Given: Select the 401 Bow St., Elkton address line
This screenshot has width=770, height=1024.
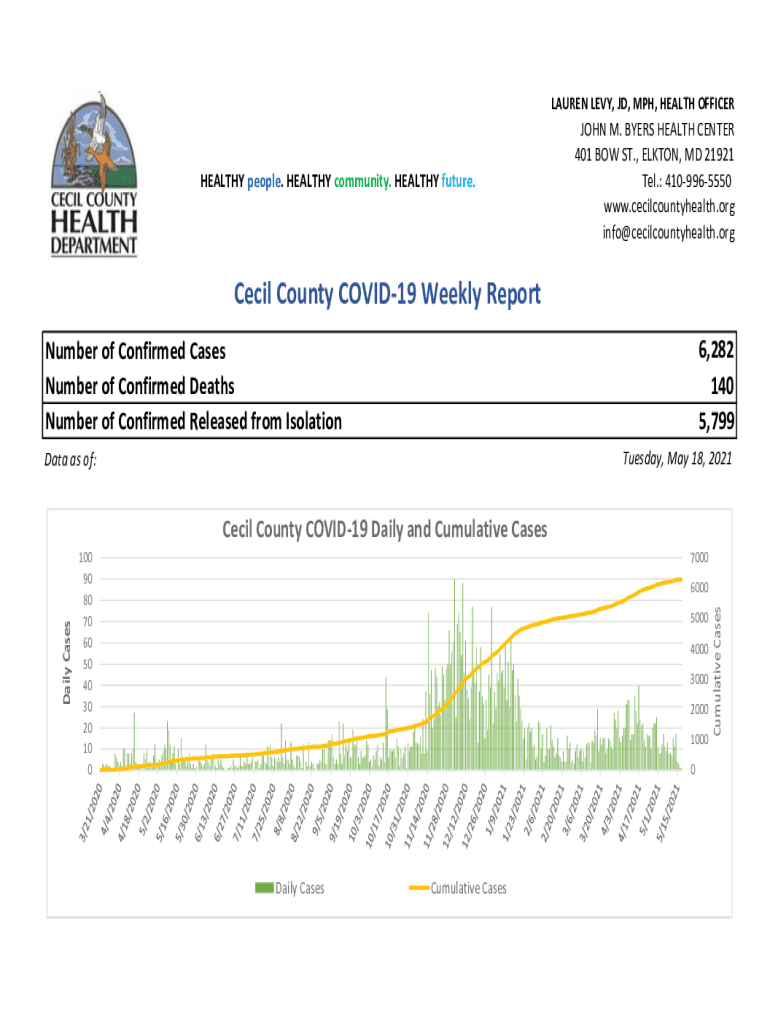Looking at the screenshot, I should click(x=654, y=155).
